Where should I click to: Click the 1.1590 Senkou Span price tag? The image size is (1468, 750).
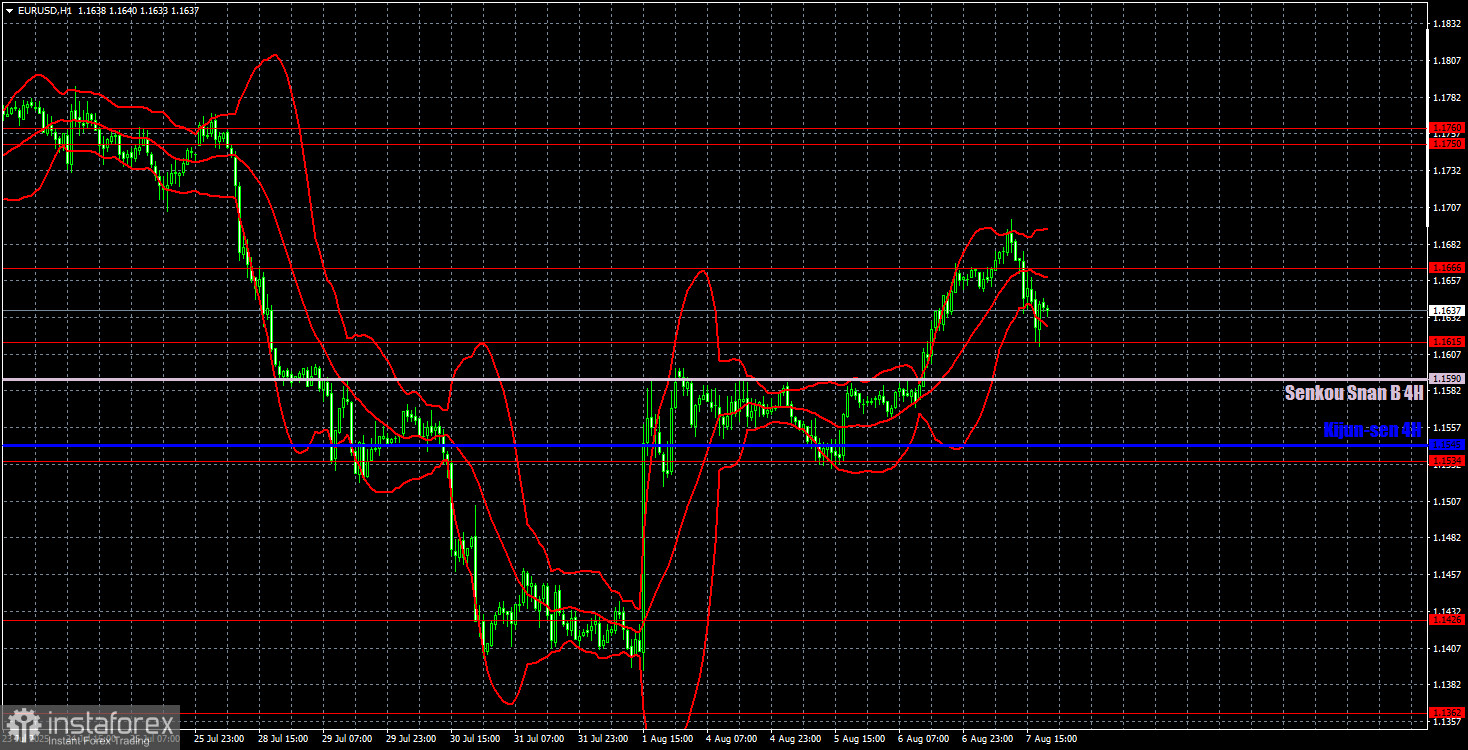[1447, 379]
